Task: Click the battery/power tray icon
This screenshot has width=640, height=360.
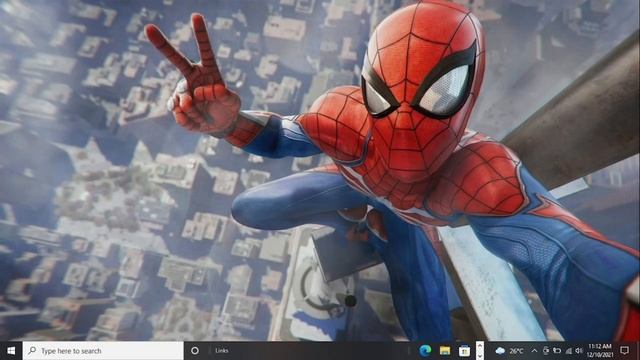Action: click(557, 351)
